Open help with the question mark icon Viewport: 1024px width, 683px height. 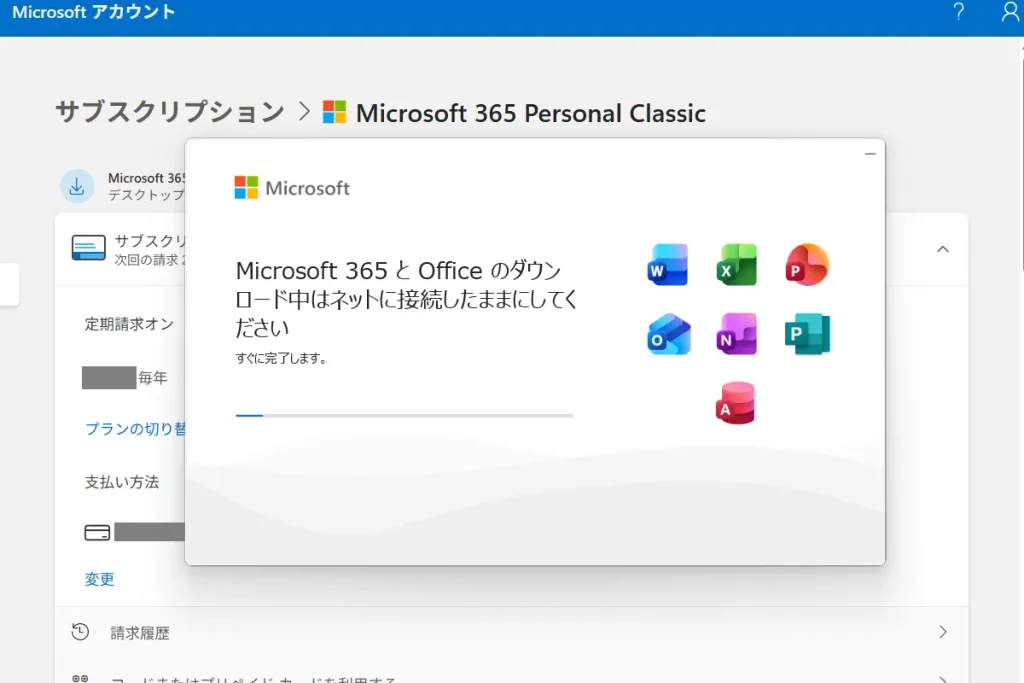click(958, 12)
